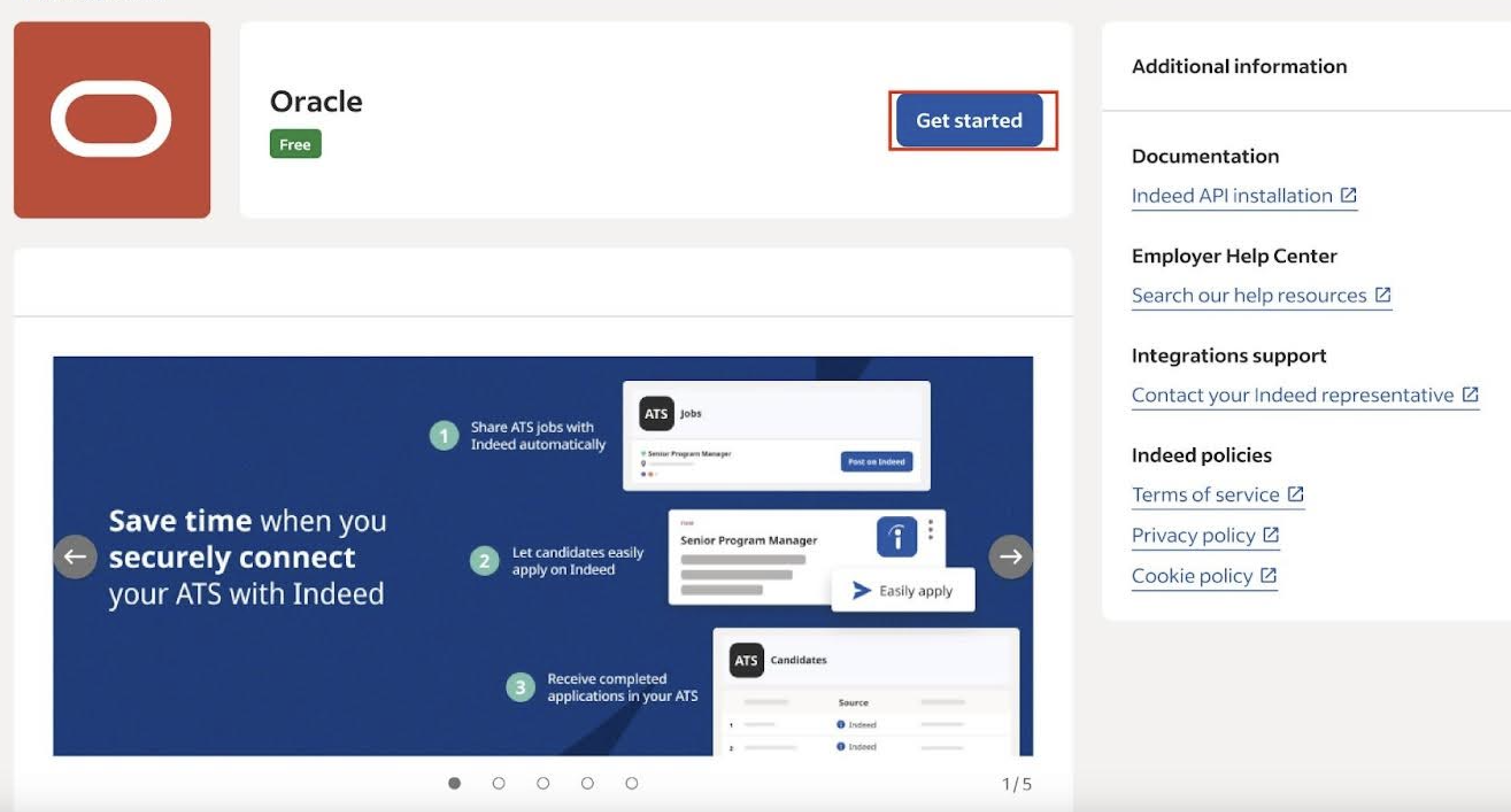Open the Cookie policy link
This screenshot has width=1511, height=812.
[1204, 576]
